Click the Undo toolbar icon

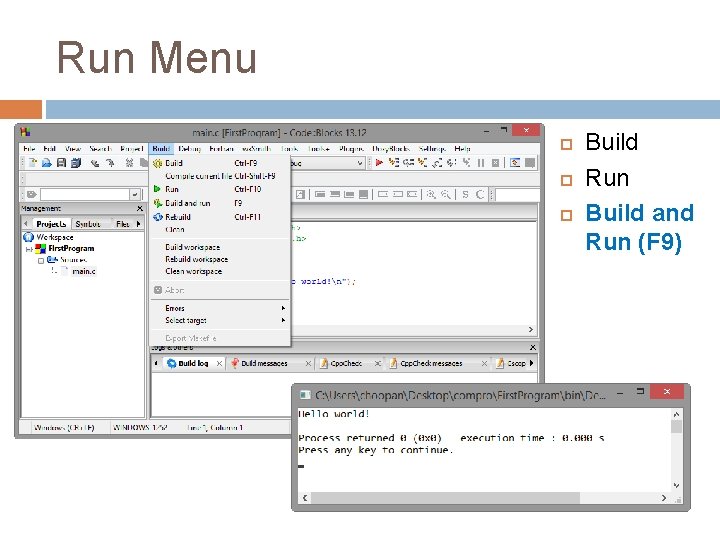[95, 163]
